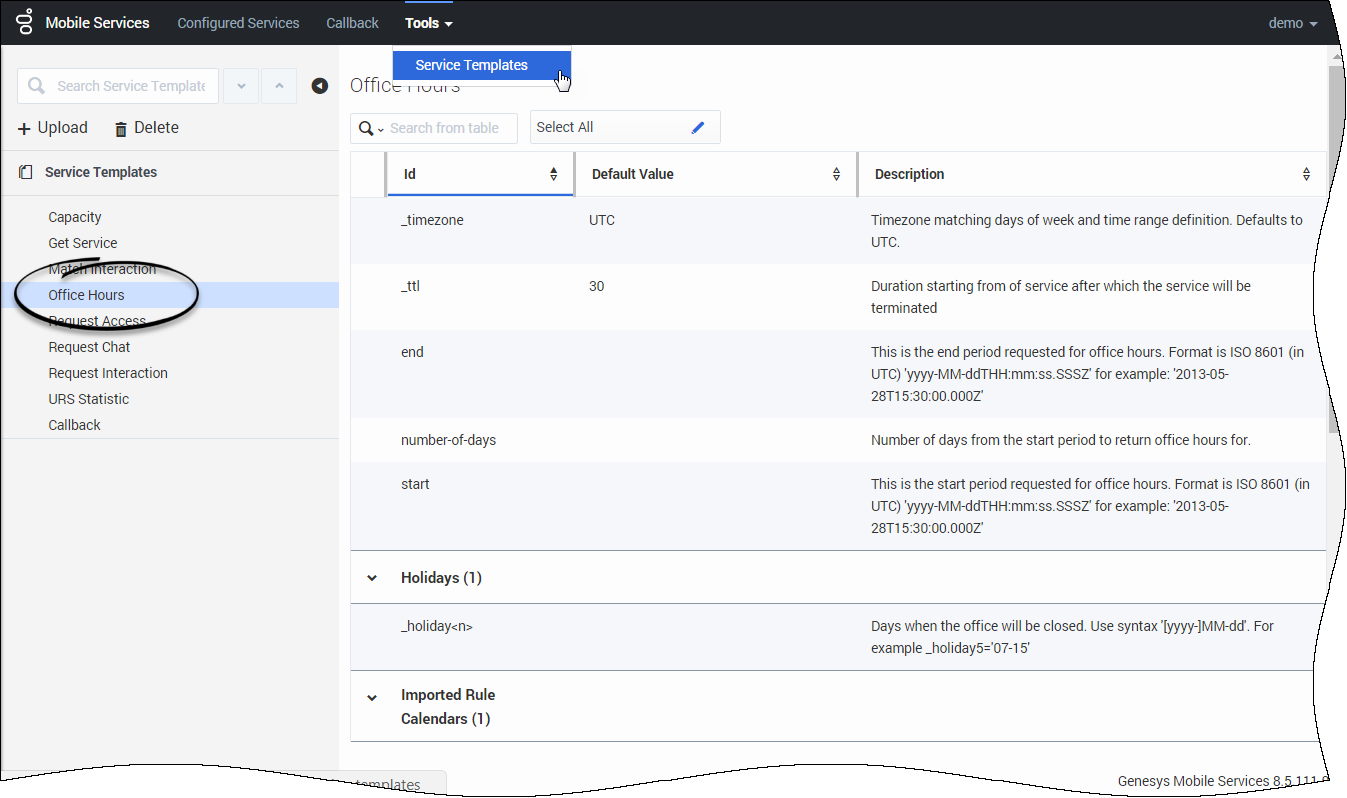The image size is (1347, 798).
Task: Click the Delete trash icon
Action: [121, 128]
